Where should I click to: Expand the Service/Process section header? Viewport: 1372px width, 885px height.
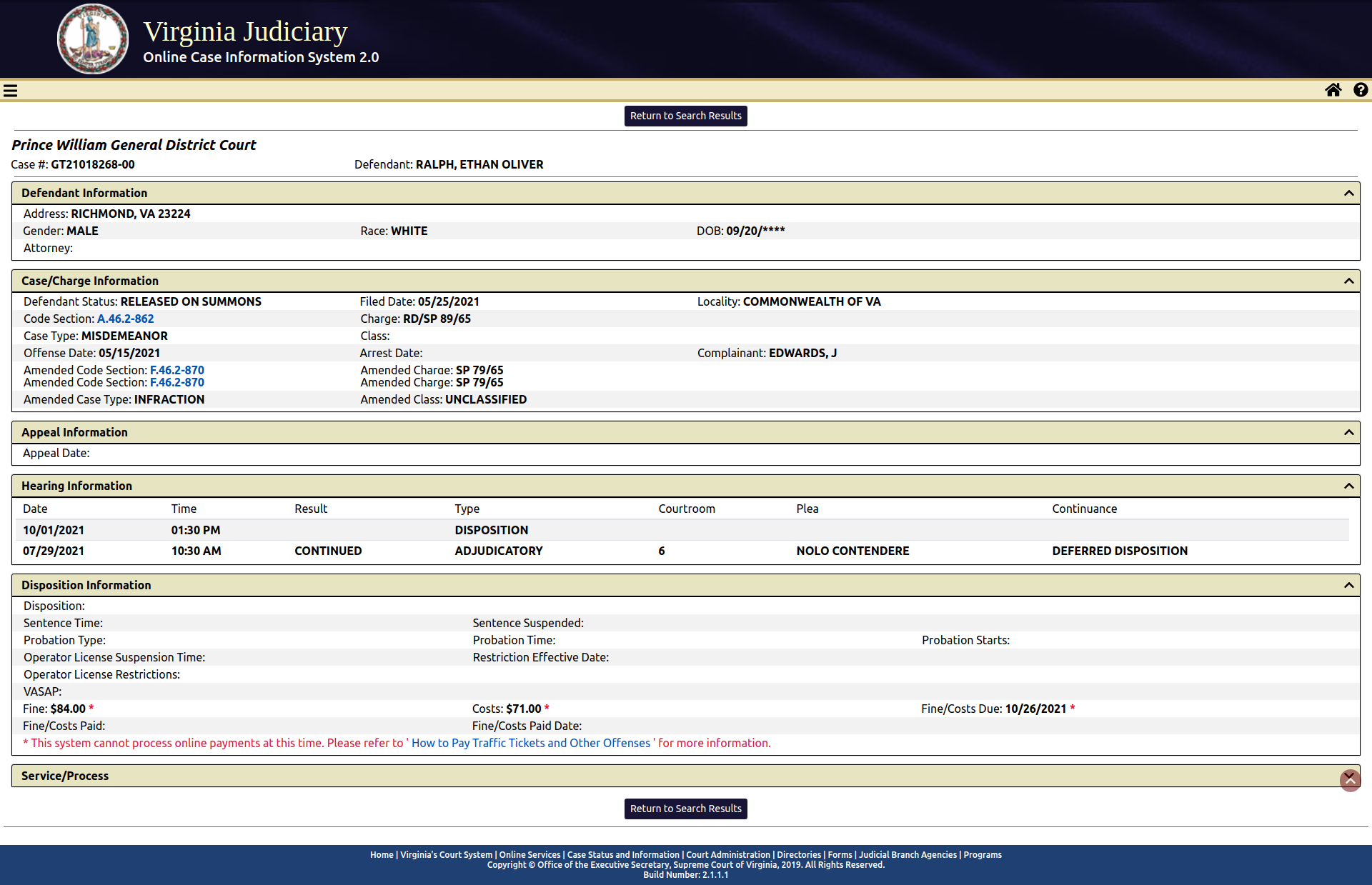tap(685, 776)
